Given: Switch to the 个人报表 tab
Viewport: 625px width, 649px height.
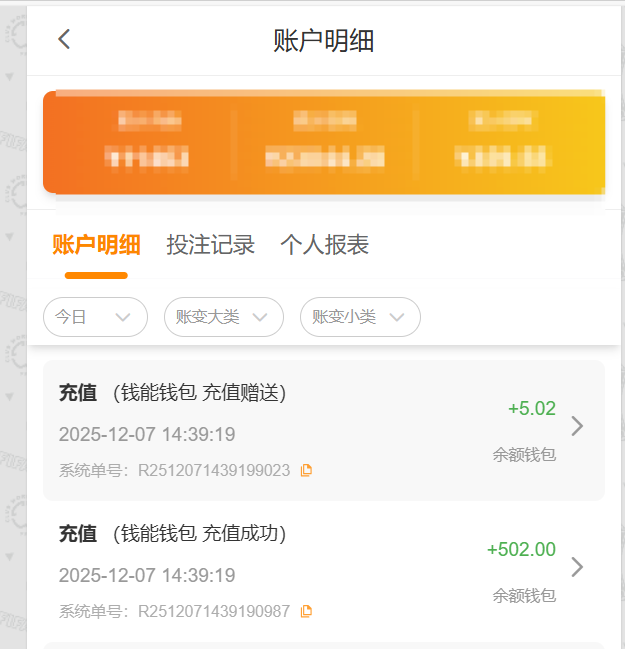Looking at the screenshot, I should pos(325,245).
